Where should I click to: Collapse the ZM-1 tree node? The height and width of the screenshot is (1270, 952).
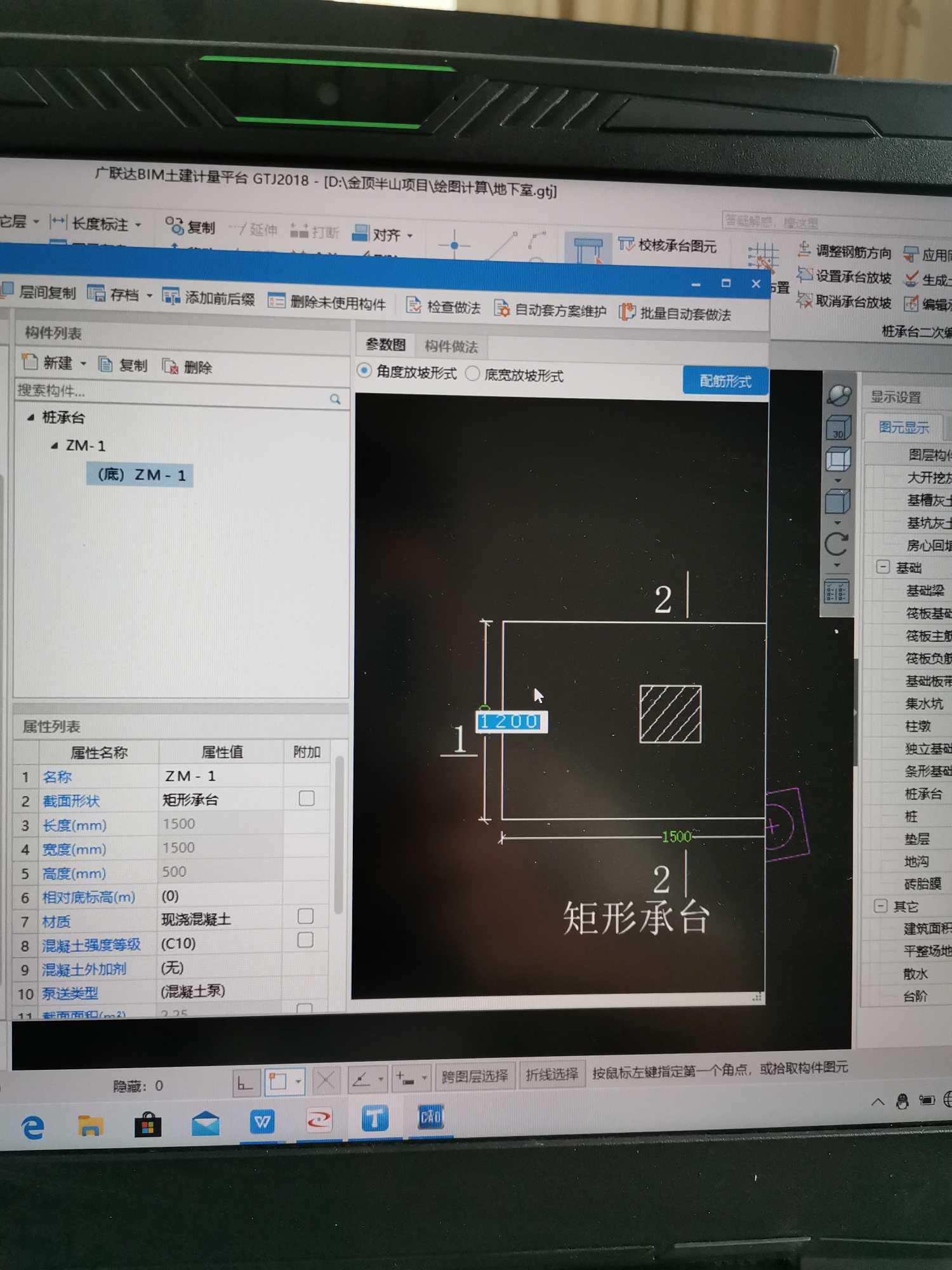tap(55, 446)
